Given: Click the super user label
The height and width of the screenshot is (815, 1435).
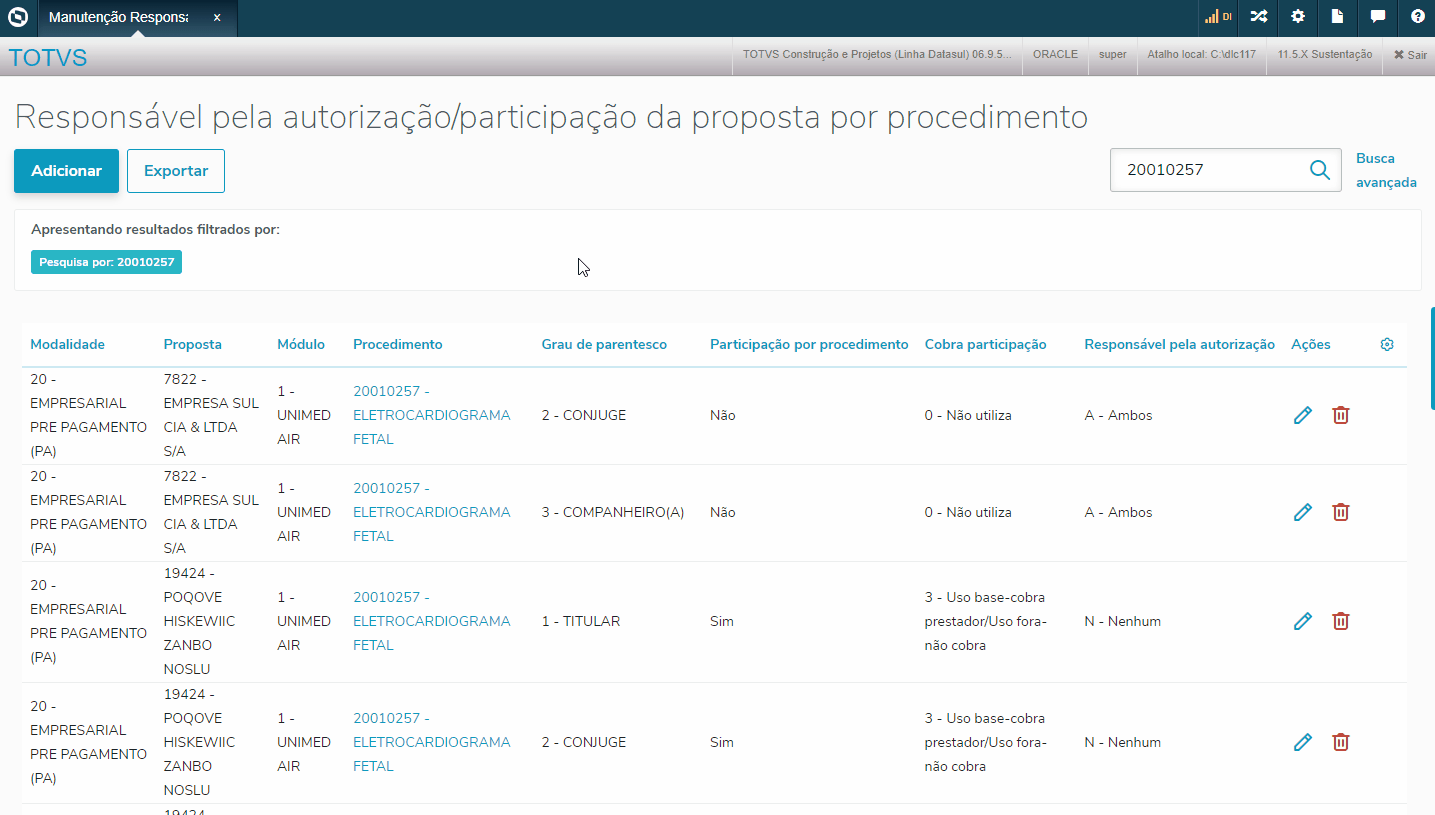Looking at the screenshot, I should click(1112, 55).
